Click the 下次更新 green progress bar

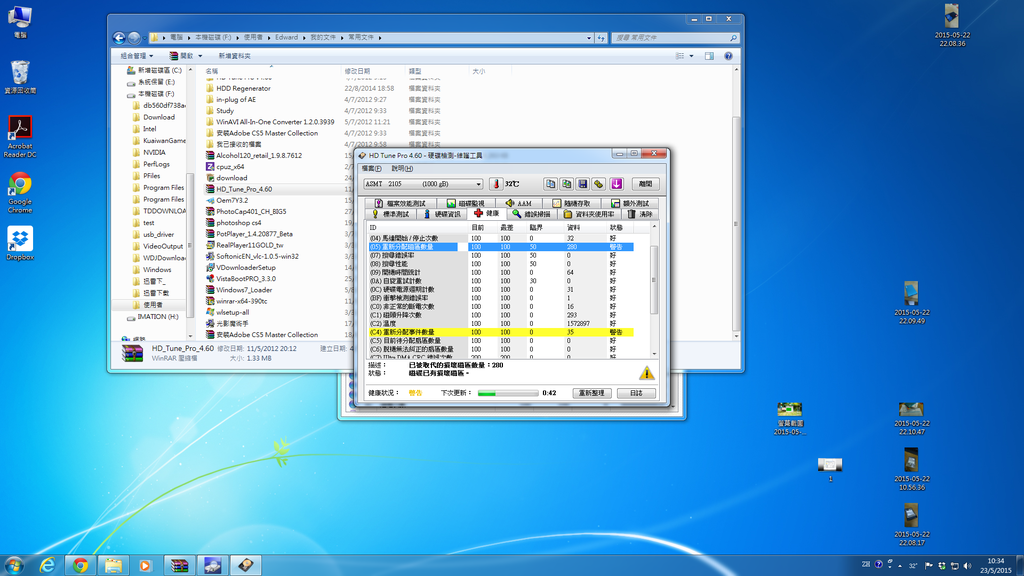click(507, 393)
